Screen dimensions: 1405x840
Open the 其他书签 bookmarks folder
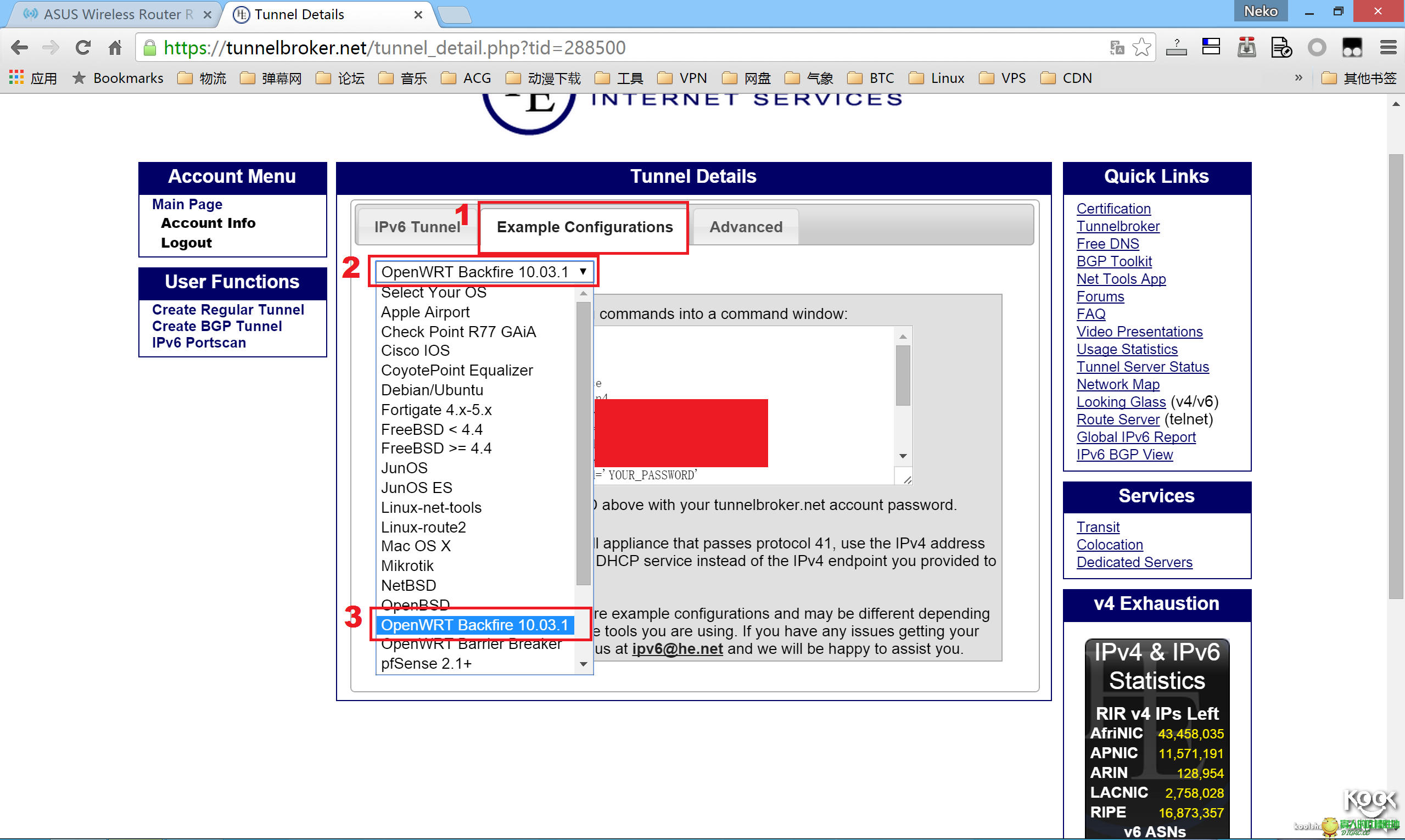1359,78
